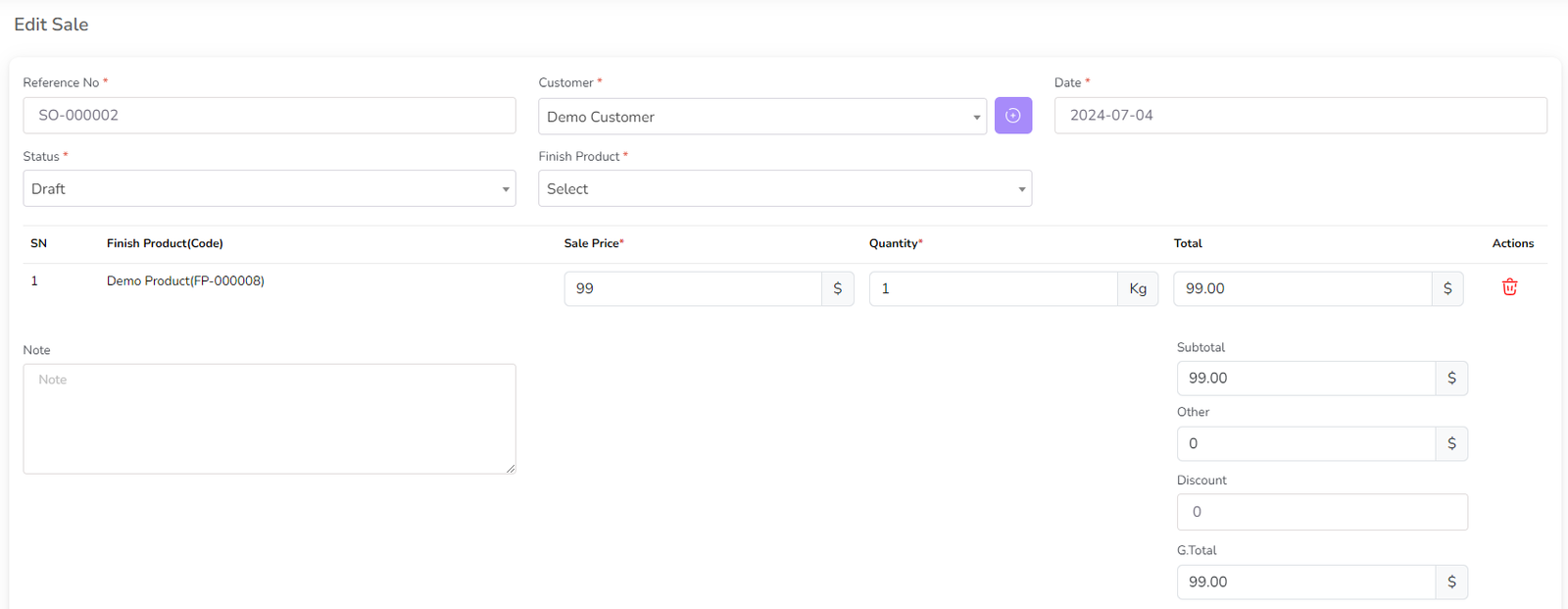The height and width of the screenshot is (609, 1568).
Task: Click the Kg unit label beside Quantity
Action: point(1138,288)
